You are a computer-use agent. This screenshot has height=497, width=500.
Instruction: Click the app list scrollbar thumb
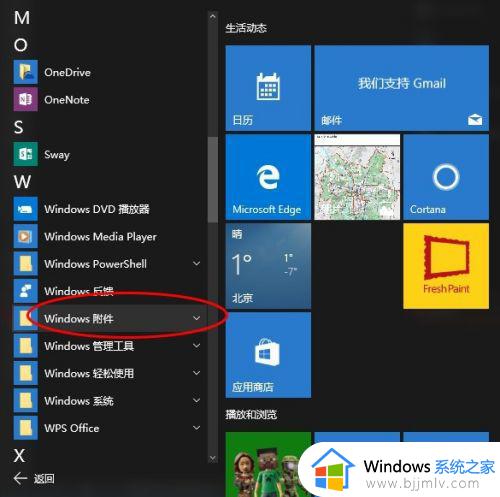212,179
